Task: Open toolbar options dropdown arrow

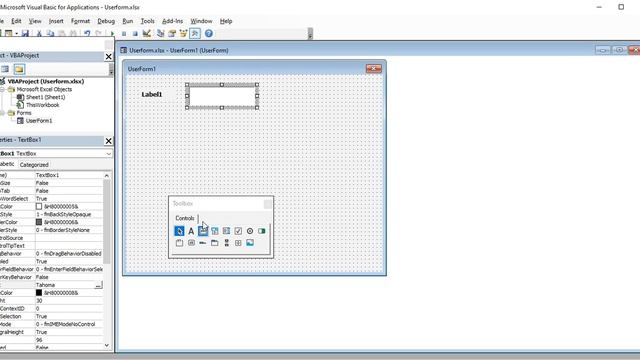Action: tap(310, 34)
